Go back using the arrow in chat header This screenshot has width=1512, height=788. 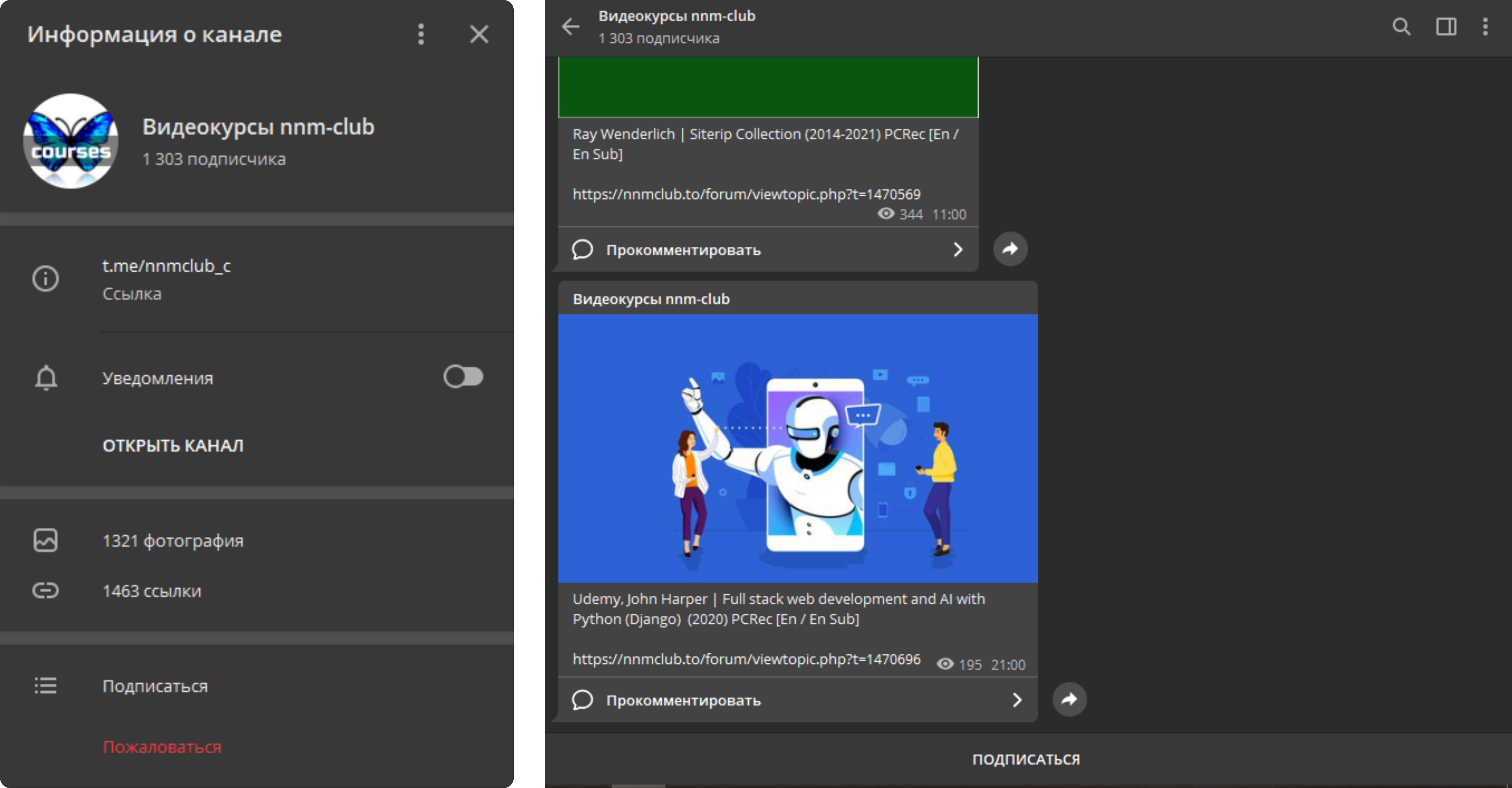[x=571, y=26]
